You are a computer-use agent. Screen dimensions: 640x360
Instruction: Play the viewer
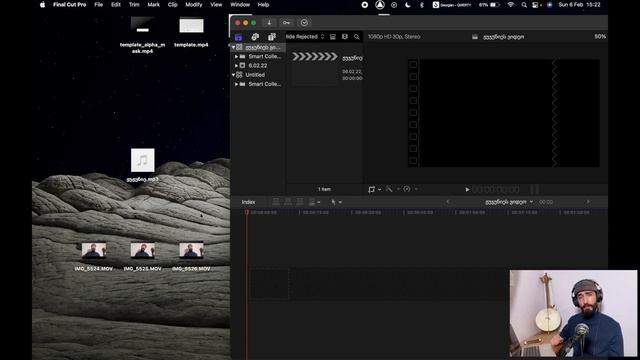click(x=467, y=189)
